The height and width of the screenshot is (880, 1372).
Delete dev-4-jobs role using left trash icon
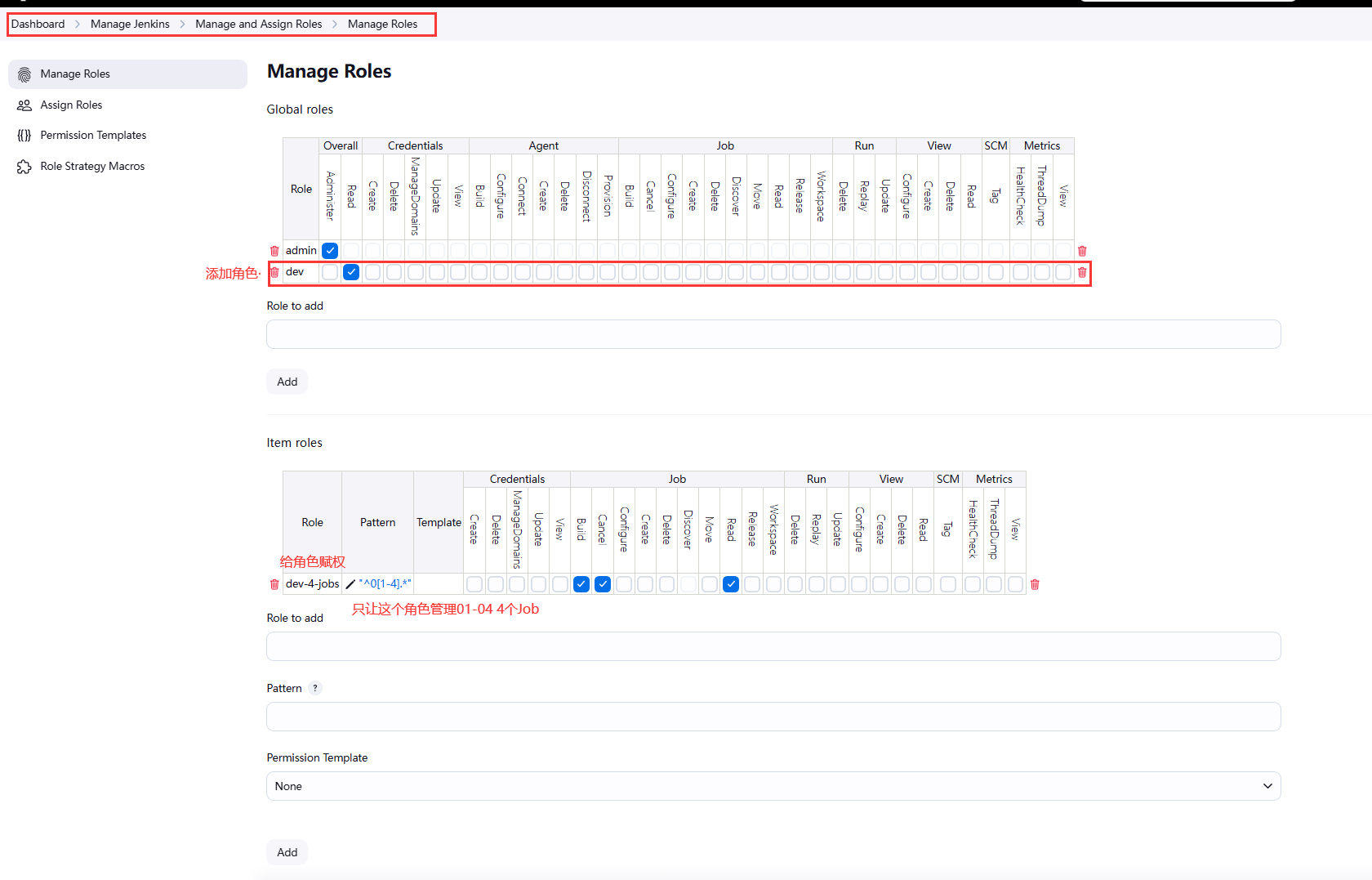(x=274, y=584)
